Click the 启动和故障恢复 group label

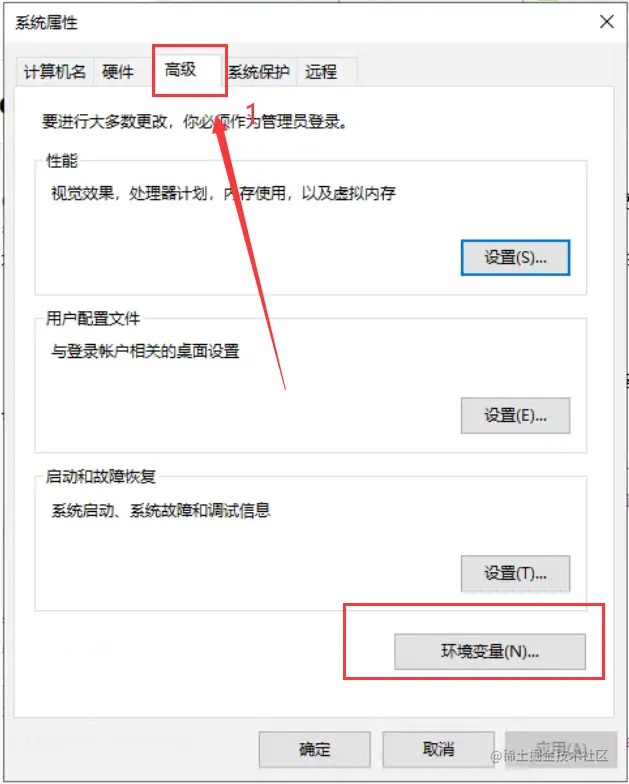tap(100, 476)
